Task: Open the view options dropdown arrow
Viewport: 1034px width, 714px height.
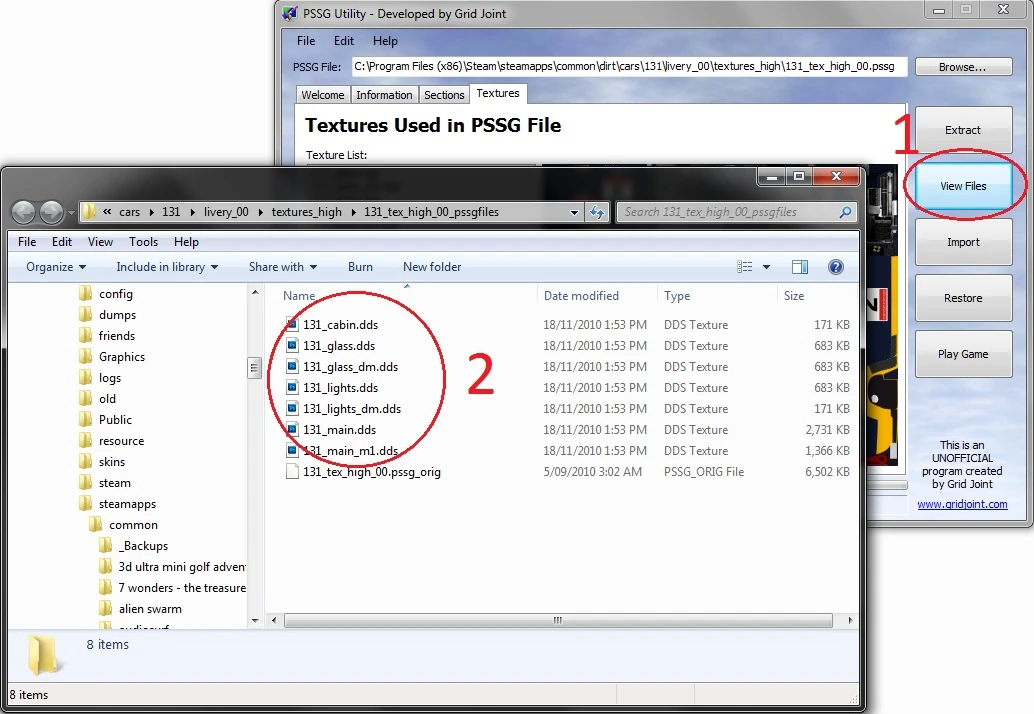Action: coord(766,267)
